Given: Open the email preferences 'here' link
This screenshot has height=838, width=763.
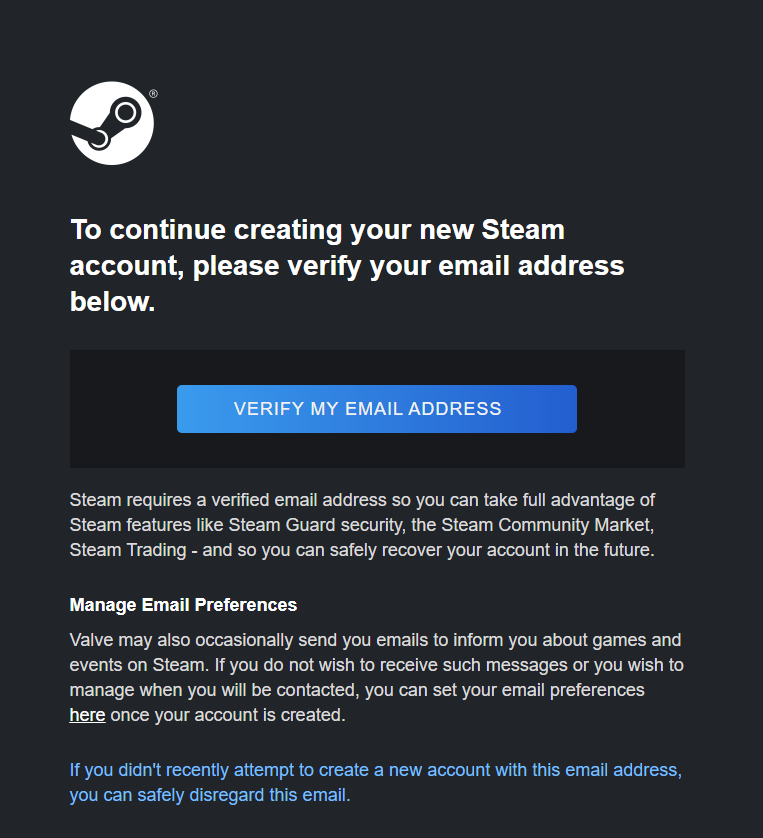Looking at the screenshot, I should [x=87, y=714].
